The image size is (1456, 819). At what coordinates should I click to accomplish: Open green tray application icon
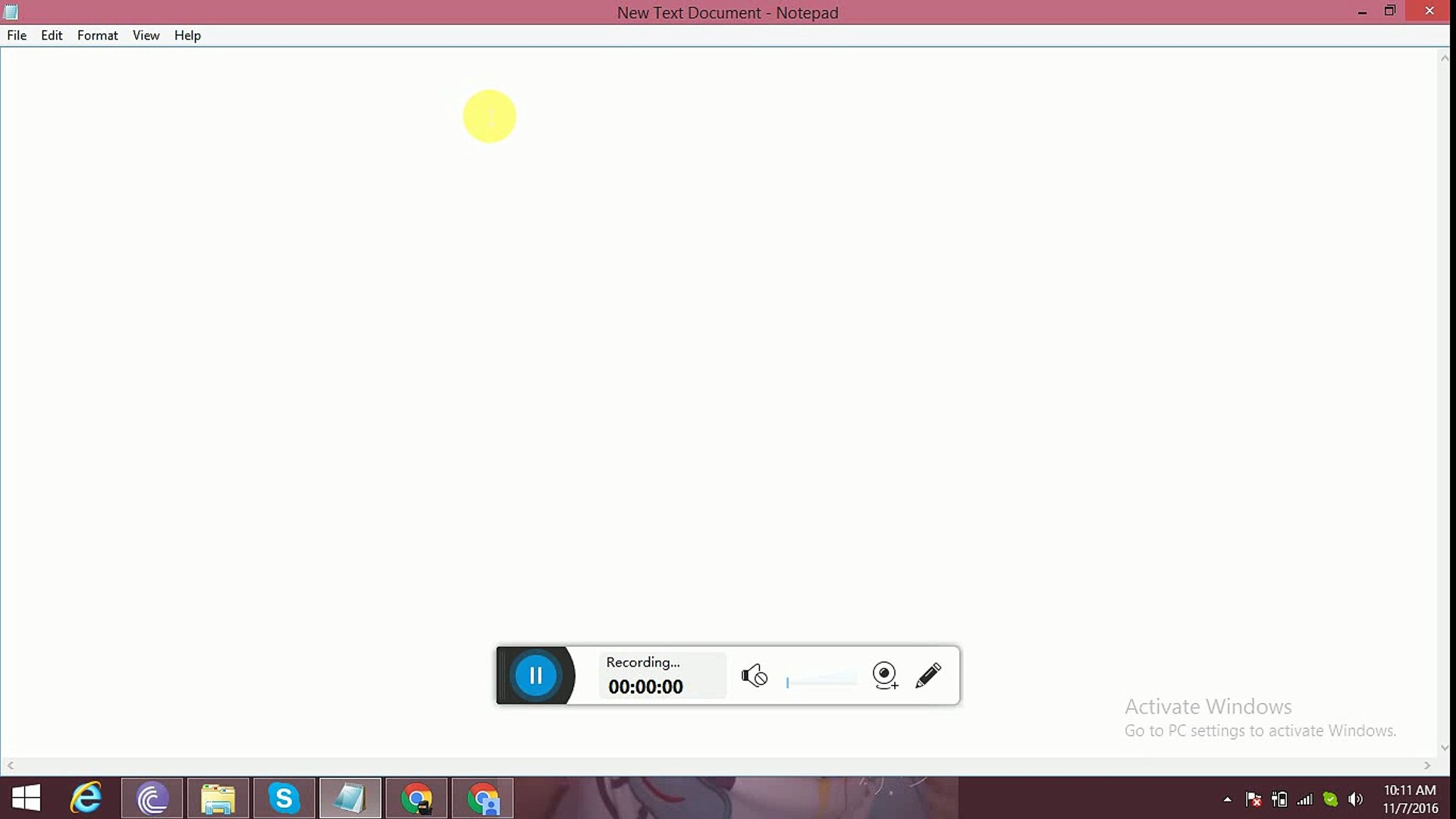[x=1330, y=799]
